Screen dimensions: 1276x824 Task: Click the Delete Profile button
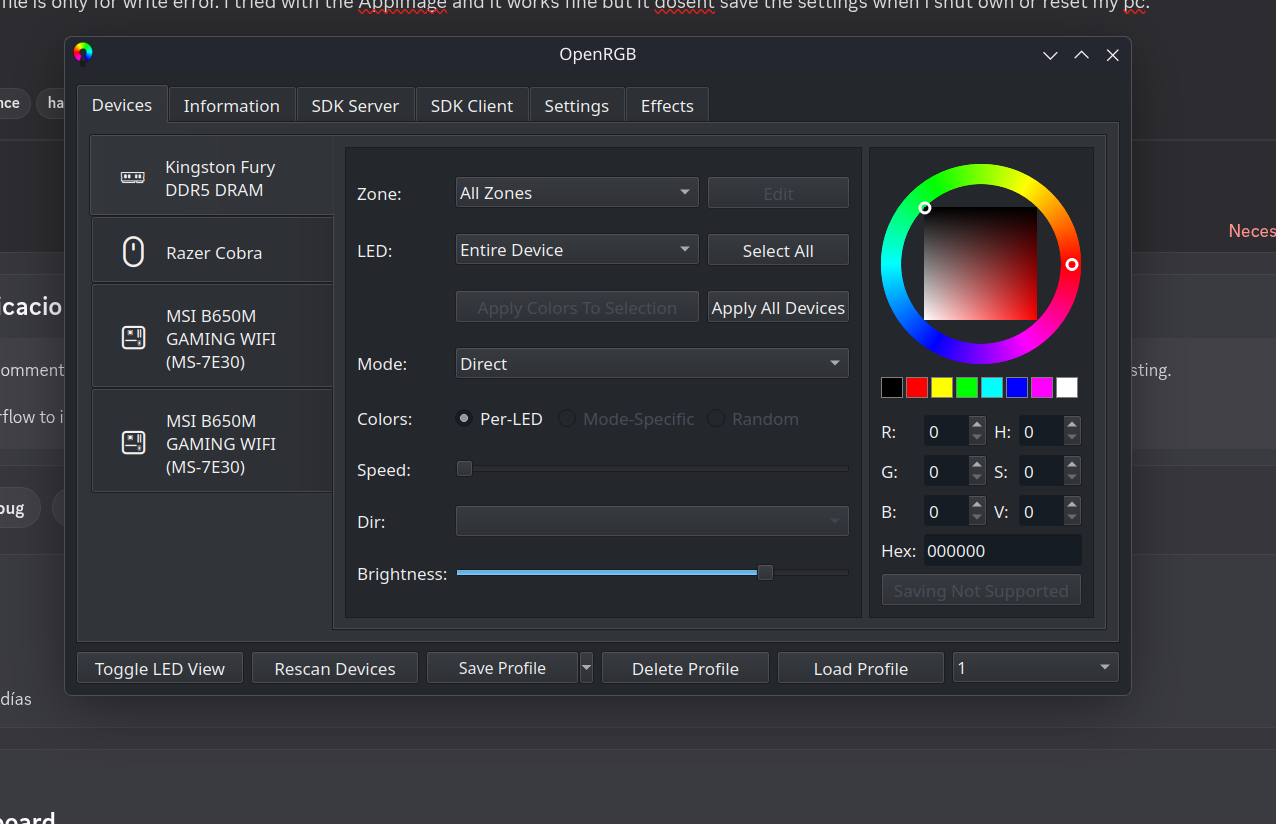pos(685,669)
